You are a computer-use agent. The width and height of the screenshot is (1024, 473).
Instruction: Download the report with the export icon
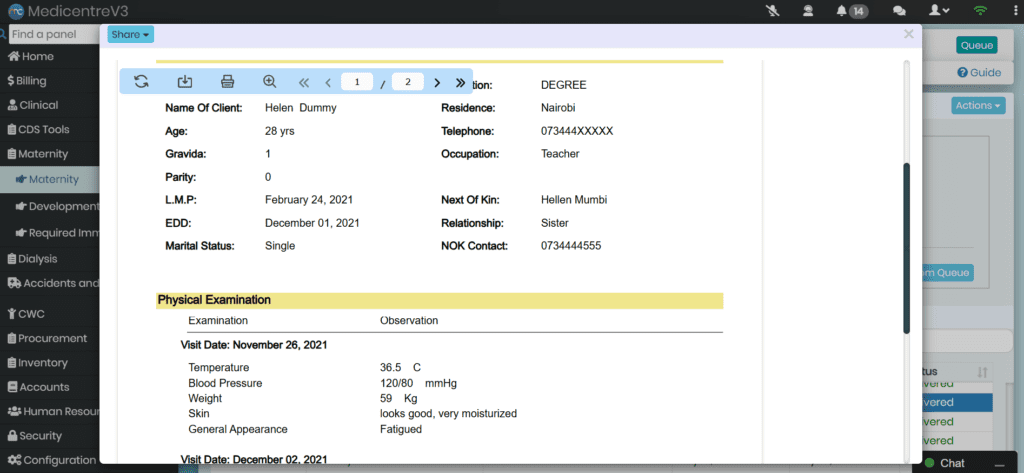click(x=185, y=82)
